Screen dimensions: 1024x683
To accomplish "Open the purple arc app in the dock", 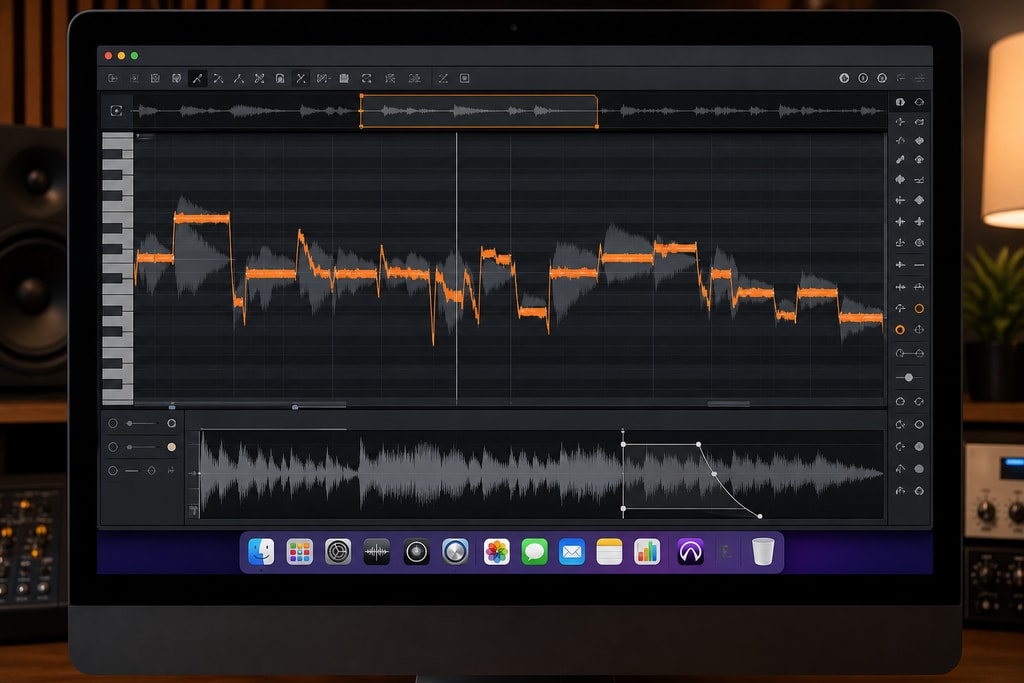I will pos(690,552).
